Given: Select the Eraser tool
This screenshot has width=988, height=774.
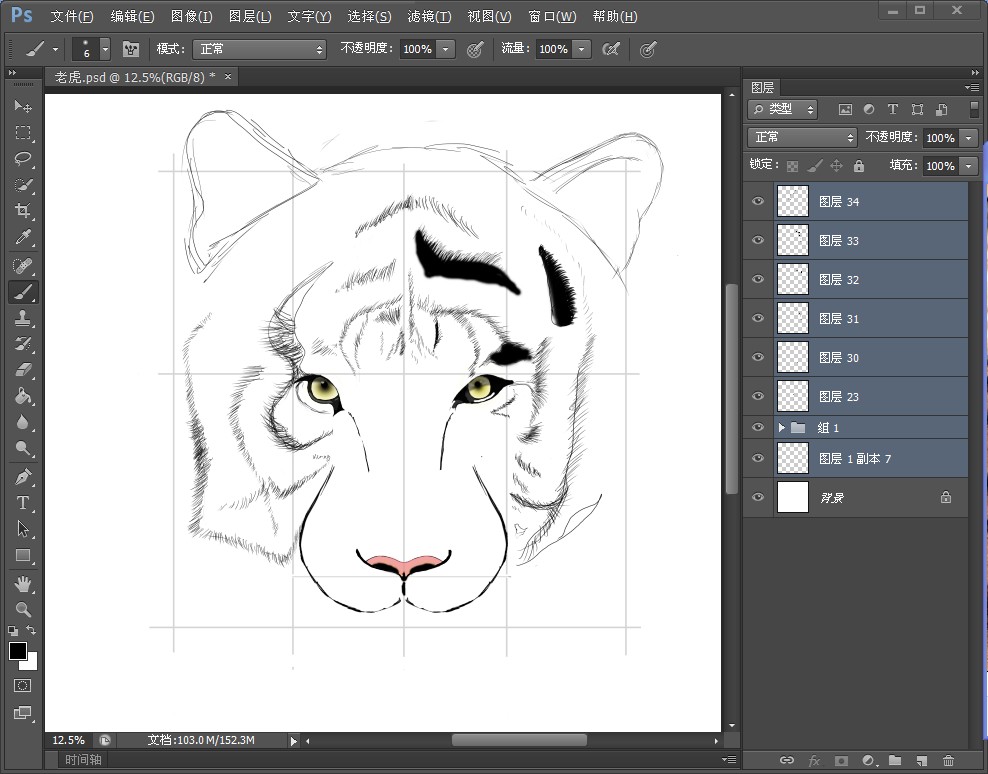Looking at the screenshot, I should pos(23,370).
